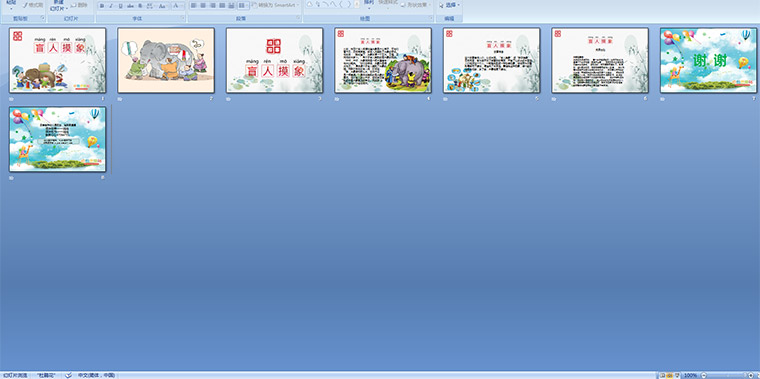The image size is (760, 379).
Task: Open the Paragraph group dialog launcher
Action: coord(299,18)
